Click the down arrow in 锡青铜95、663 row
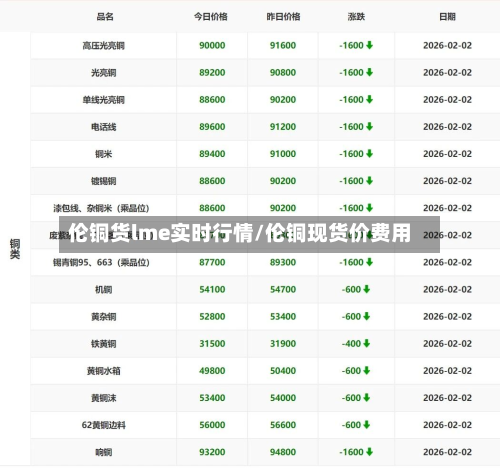 click(x=369, y=262)
